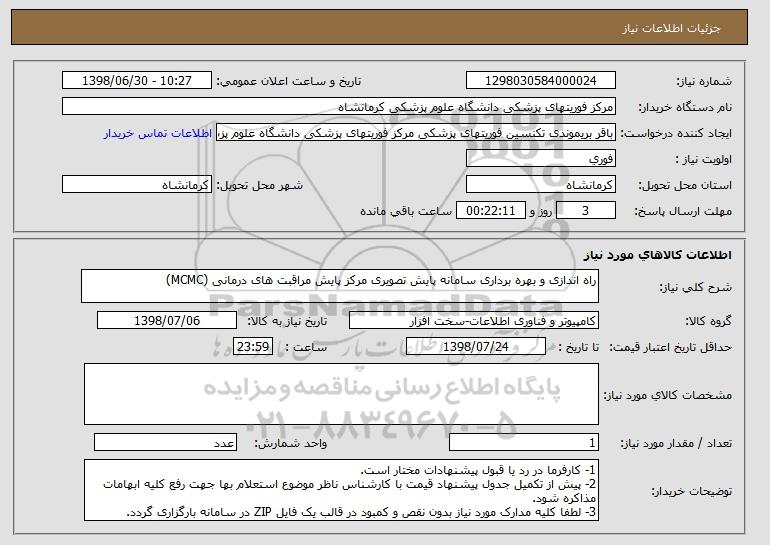Click the شماره نیاز label
The image size is (770, 545).
(704, 81)
